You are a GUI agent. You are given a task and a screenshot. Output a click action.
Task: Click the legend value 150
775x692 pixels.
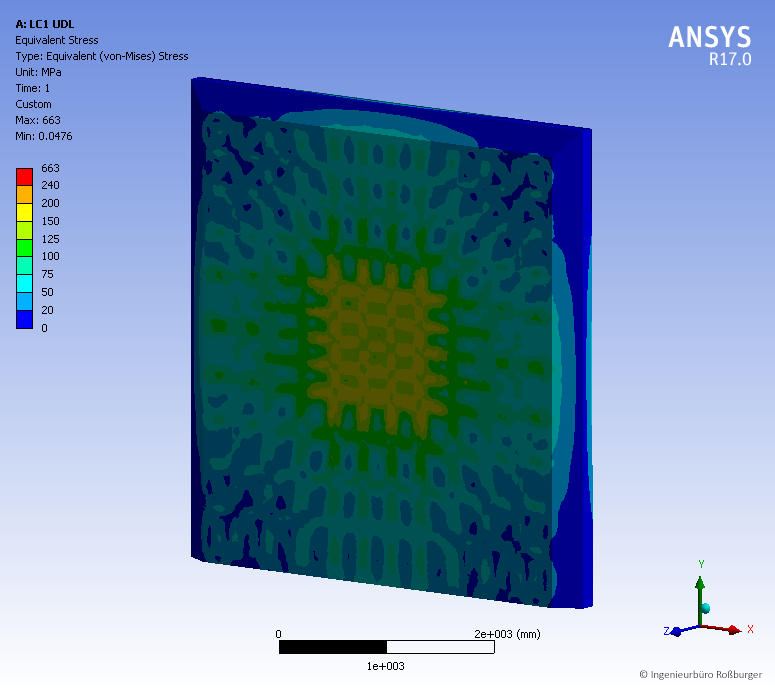(x=50, y=221)
